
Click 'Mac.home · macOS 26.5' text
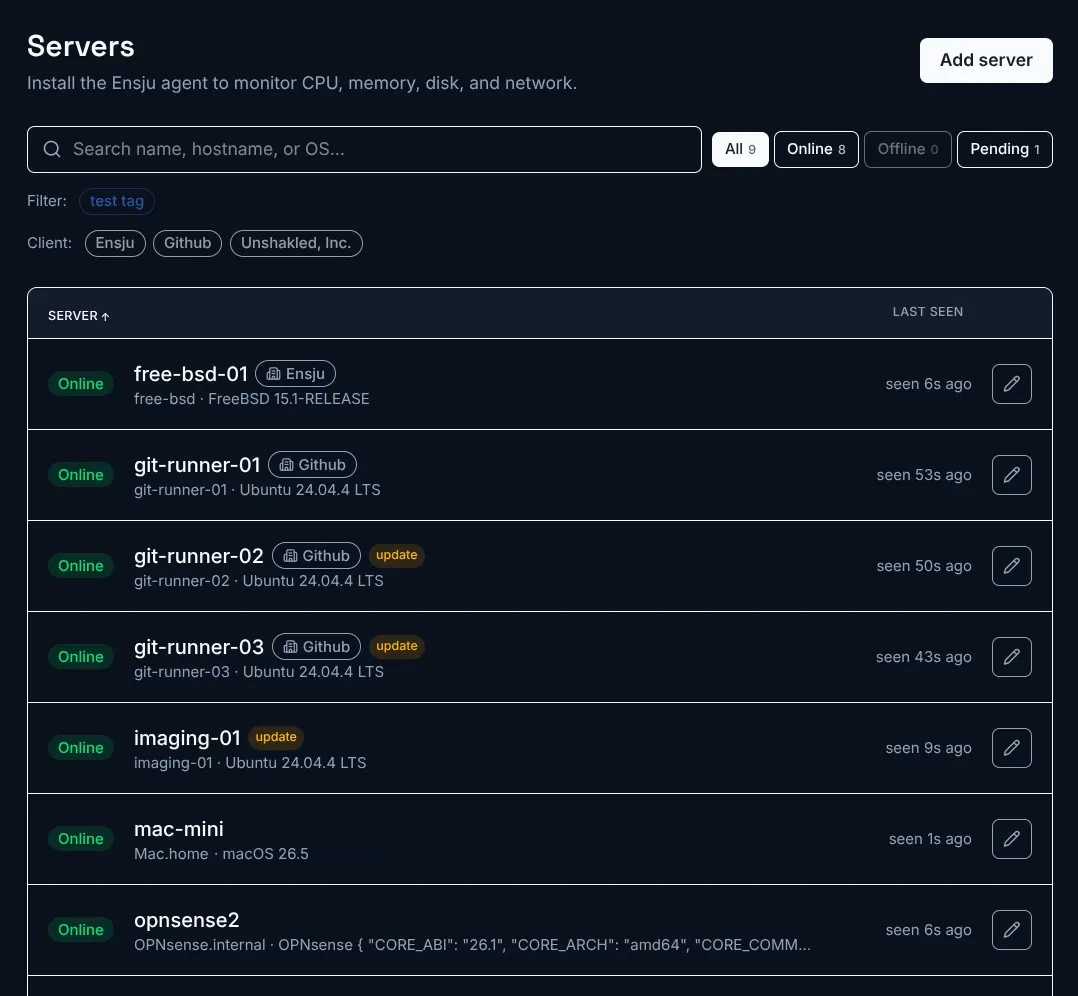pos(221,854)
